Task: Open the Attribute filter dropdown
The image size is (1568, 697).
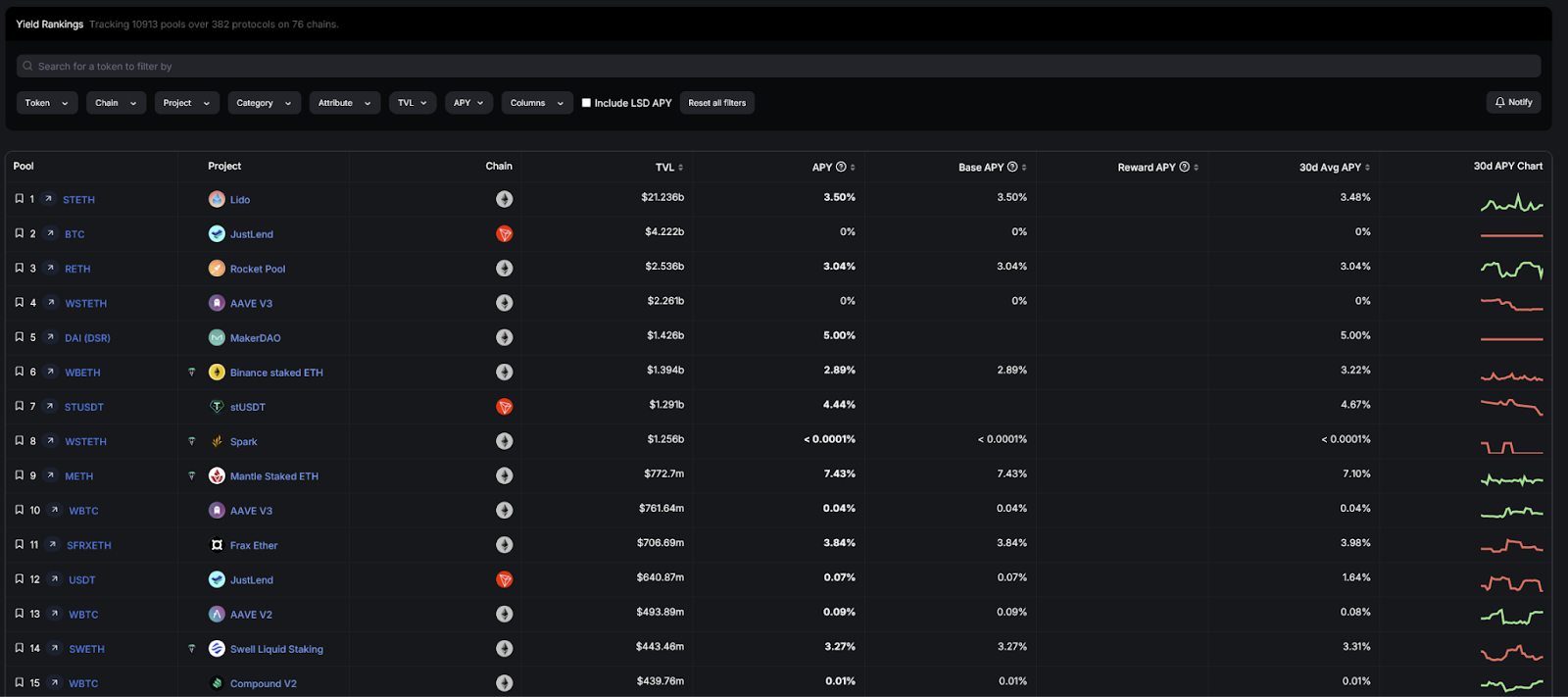Action: point(345,103)
